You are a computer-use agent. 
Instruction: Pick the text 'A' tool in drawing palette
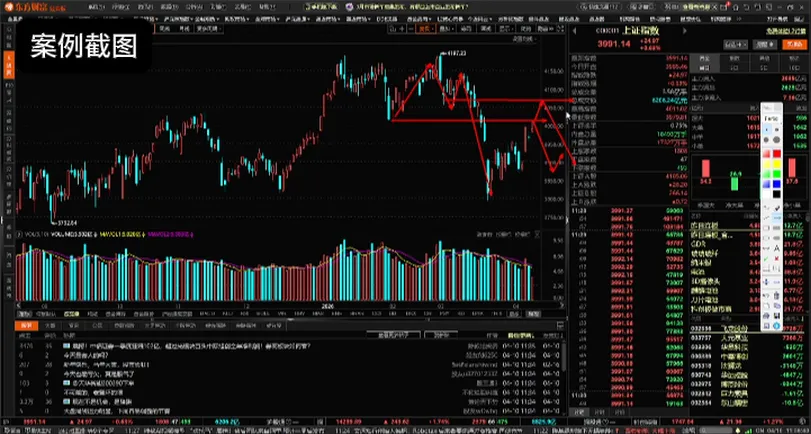pos(777,248)
